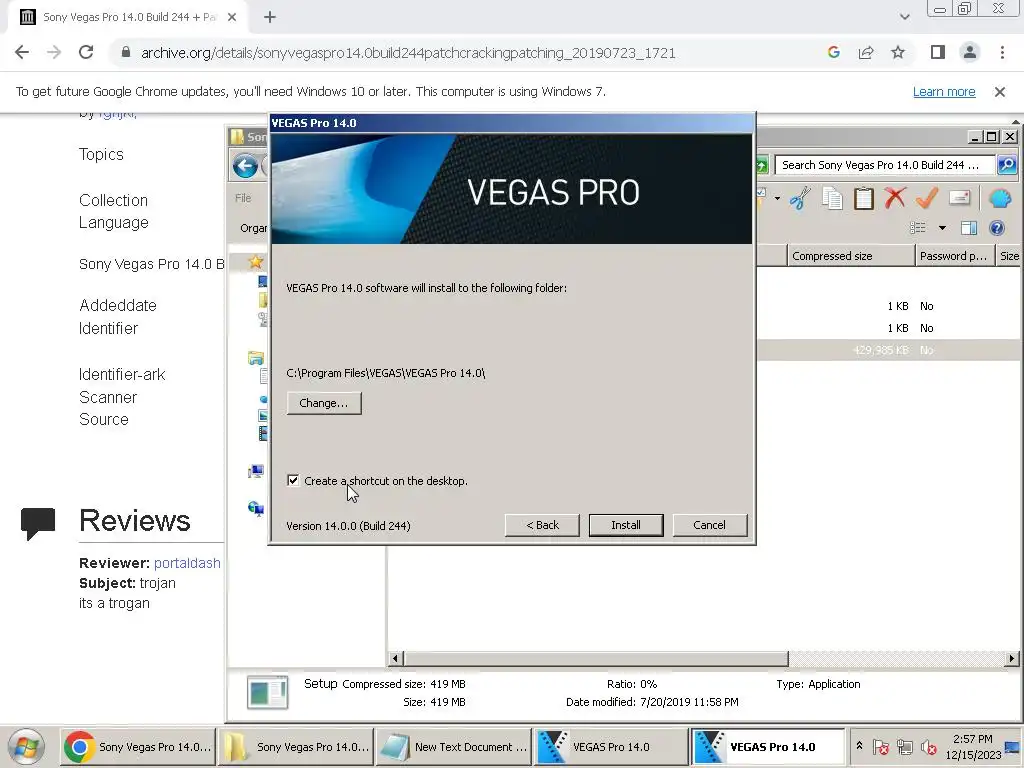The width and height of the screenshot is (1024, 768).
Task: Go back in Chrome
Action: point(22,52)
